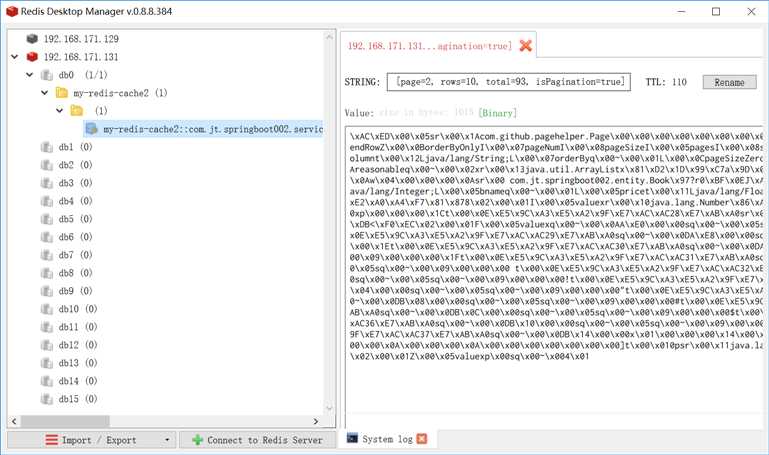Click the db2 database icon

pyautogui.click(x=47, y=165)
